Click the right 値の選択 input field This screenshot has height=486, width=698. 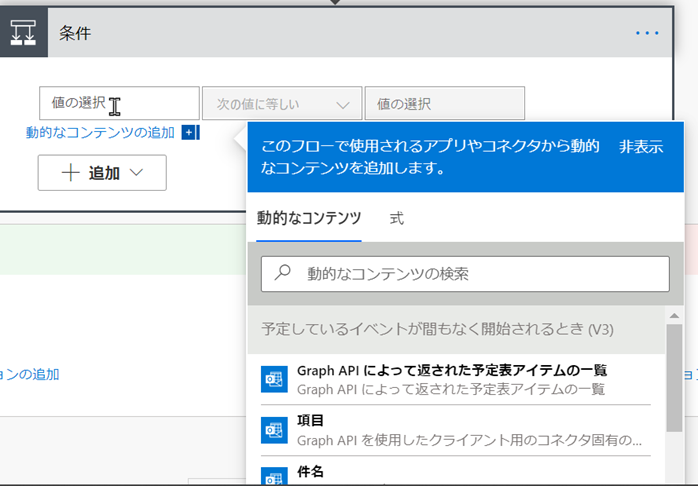coord(445,104)
